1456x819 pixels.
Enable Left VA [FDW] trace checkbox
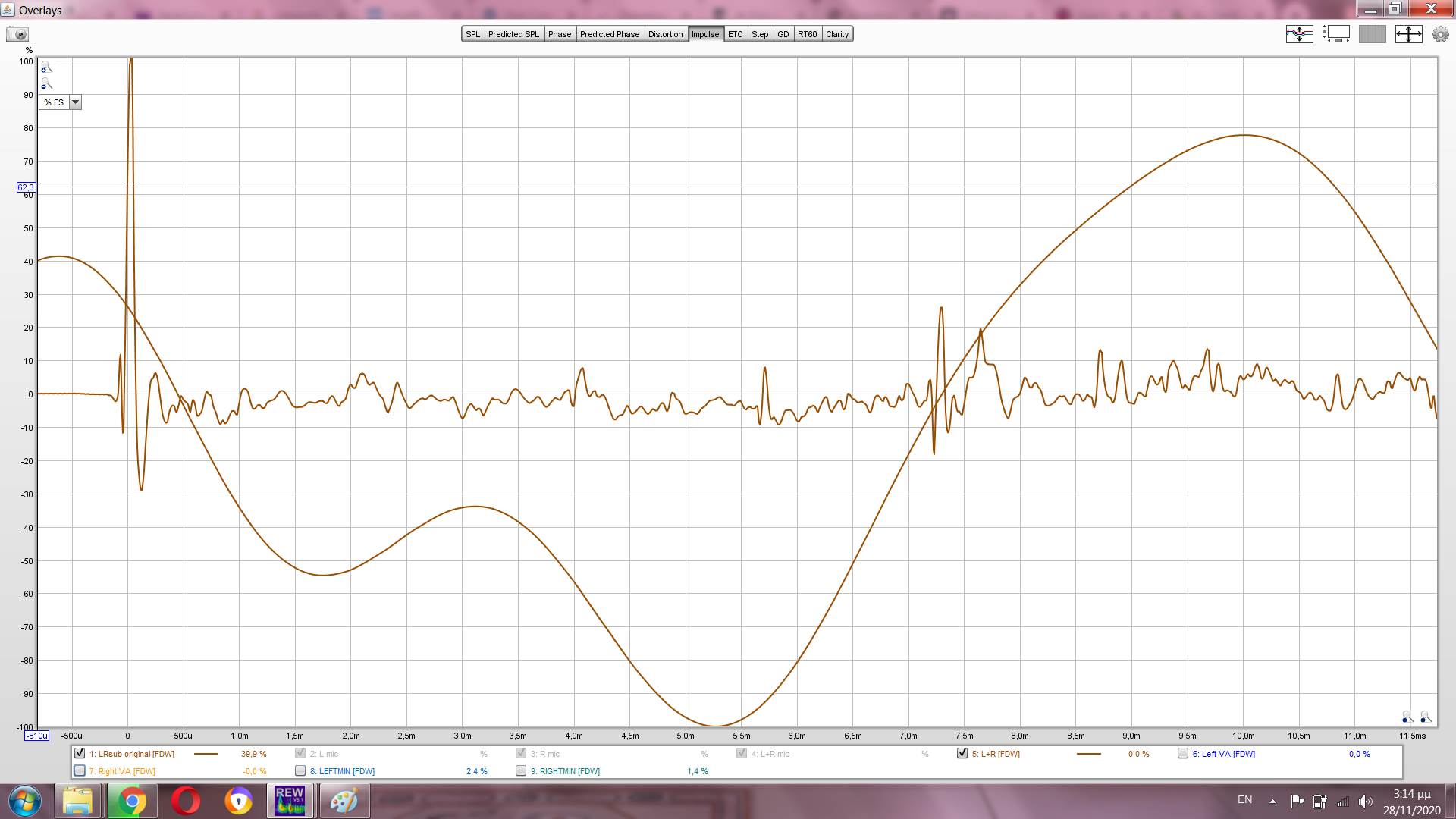tap(1182, 753)
